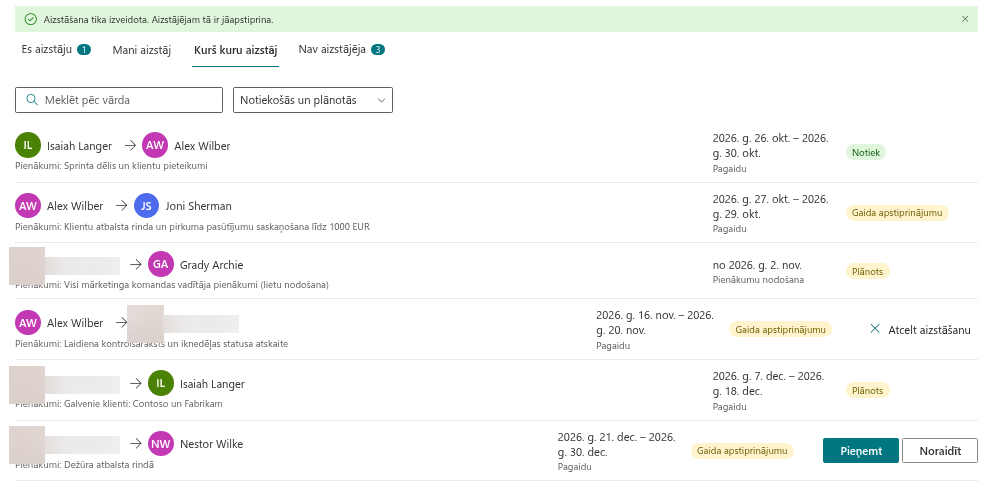991x491 pixels.
Task: Click duties text Sprinta dēlis un klientu pieteikumi
Action: [x=111, y=166]
